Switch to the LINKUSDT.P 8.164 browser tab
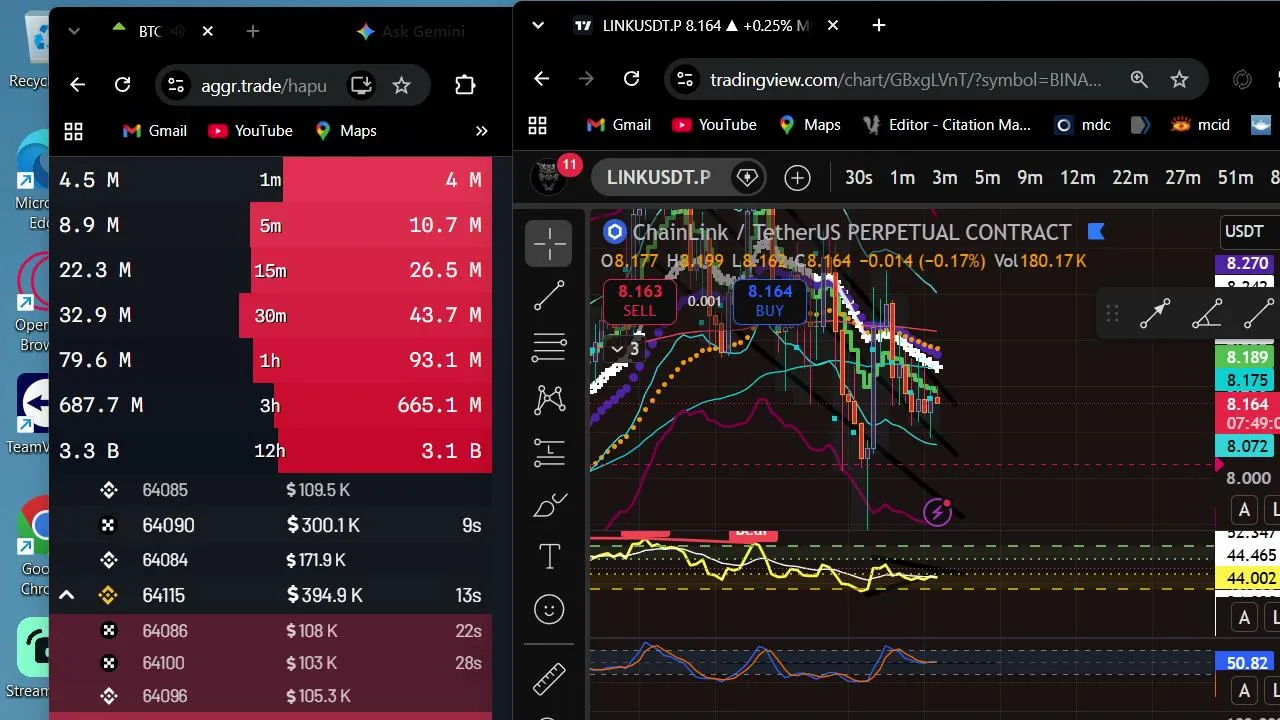The height and width of the screenshot is (720, 1280). pyautogui.click(x=705, y=26)
